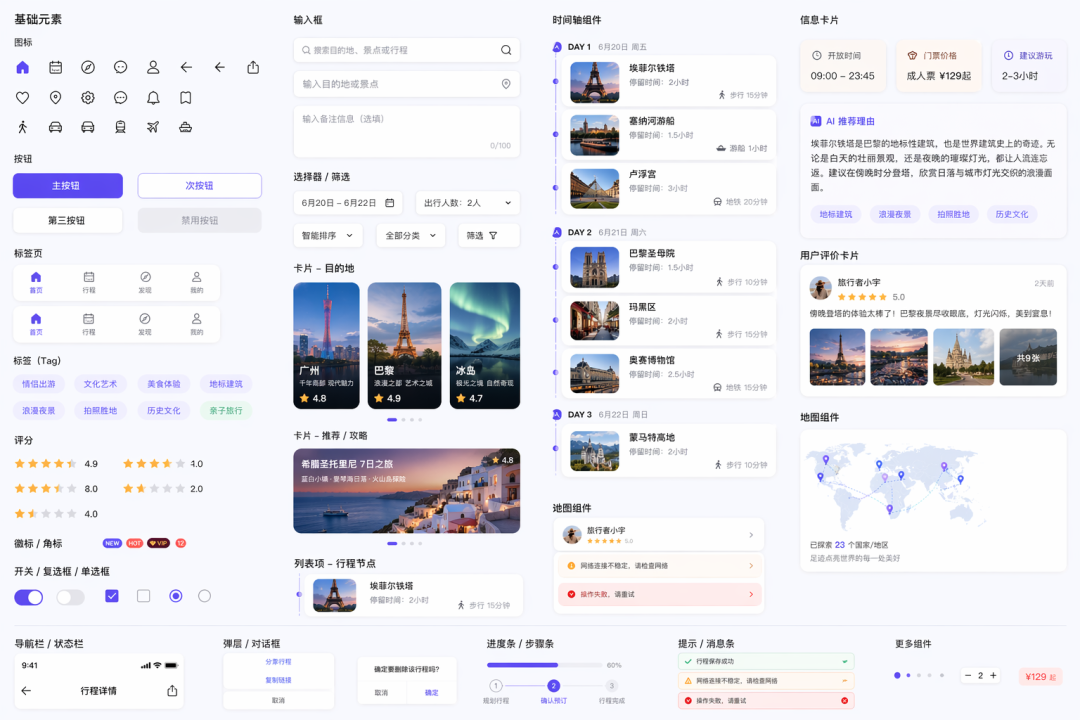
Task: Select 复制链接 in the action sheet
Action: (278, 680)
